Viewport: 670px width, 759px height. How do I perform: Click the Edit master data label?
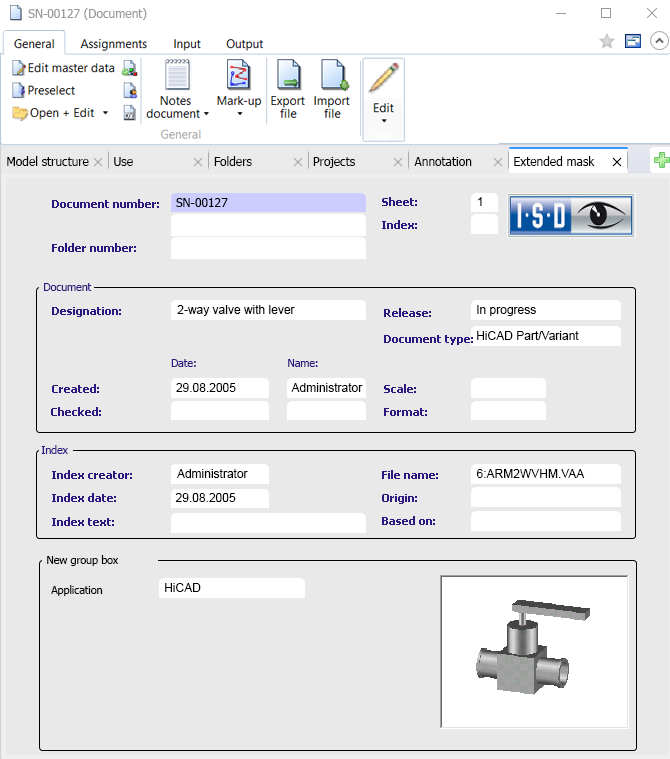tap(71, 68)
